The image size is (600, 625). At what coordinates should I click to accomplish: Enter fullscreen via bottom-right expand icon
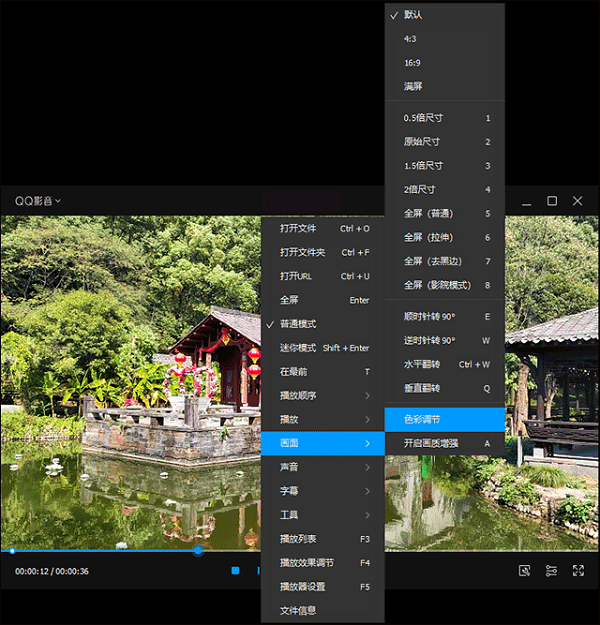578,571
